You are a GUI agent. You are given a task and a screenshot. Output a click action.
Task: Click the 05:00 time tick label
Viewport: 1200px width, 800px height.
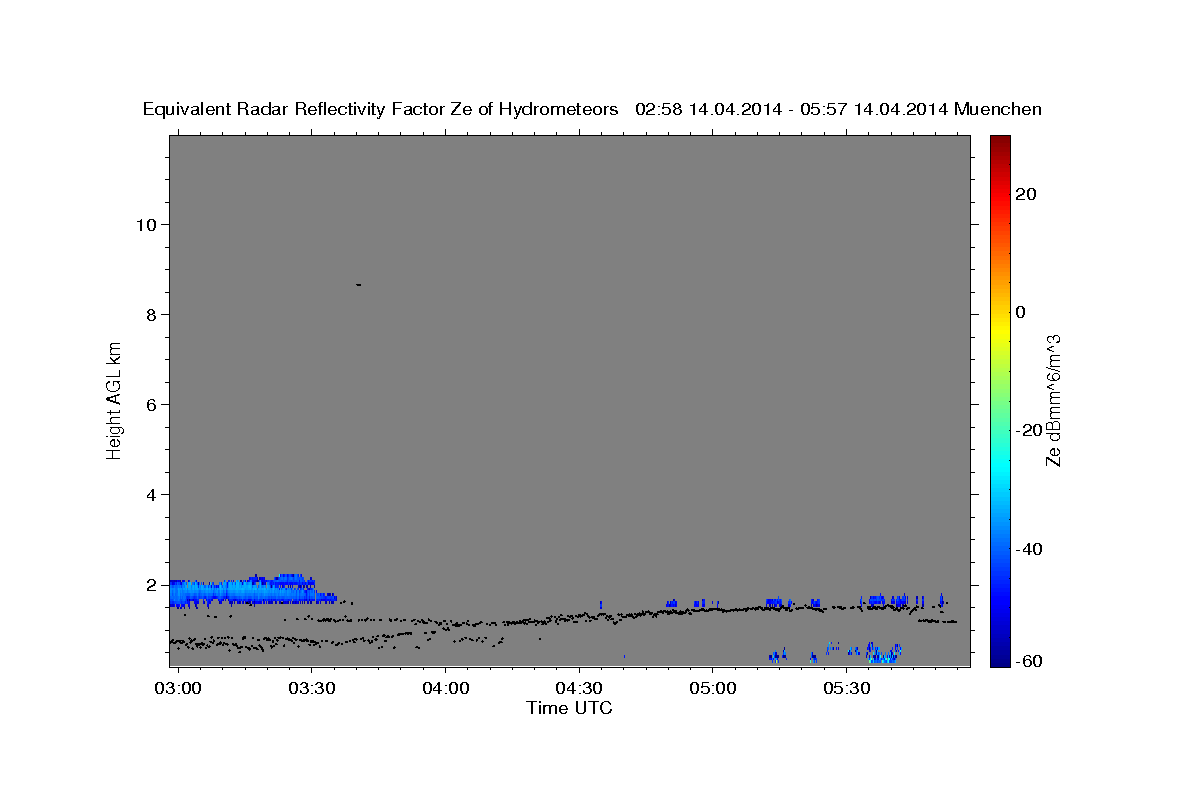pos(713,688)
